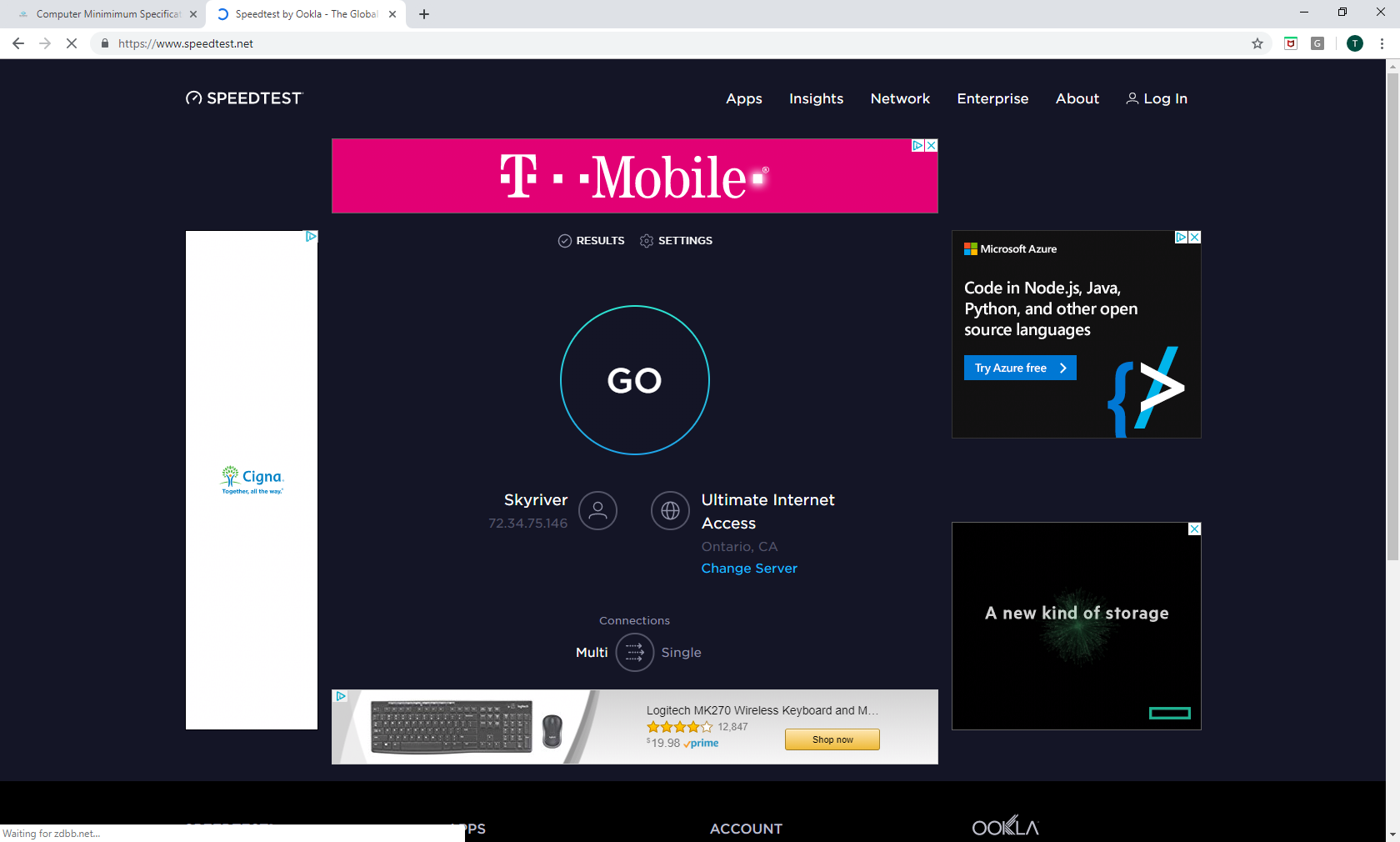
Task: Open the Results page
Action: tap(591, 241)
